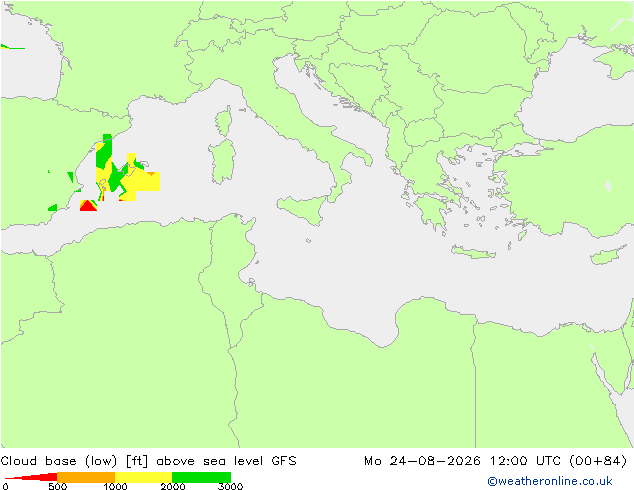Click the island of Corsica on map

(x=224, y=121)
